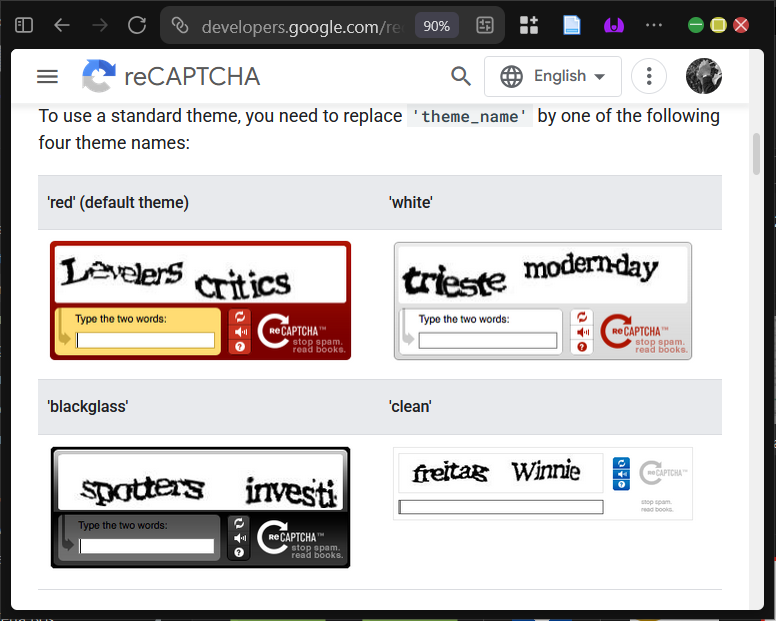Refresh challenge in the white theme widget
The height and width of the screenshot is (621, 776).
(x=582, y=317)
